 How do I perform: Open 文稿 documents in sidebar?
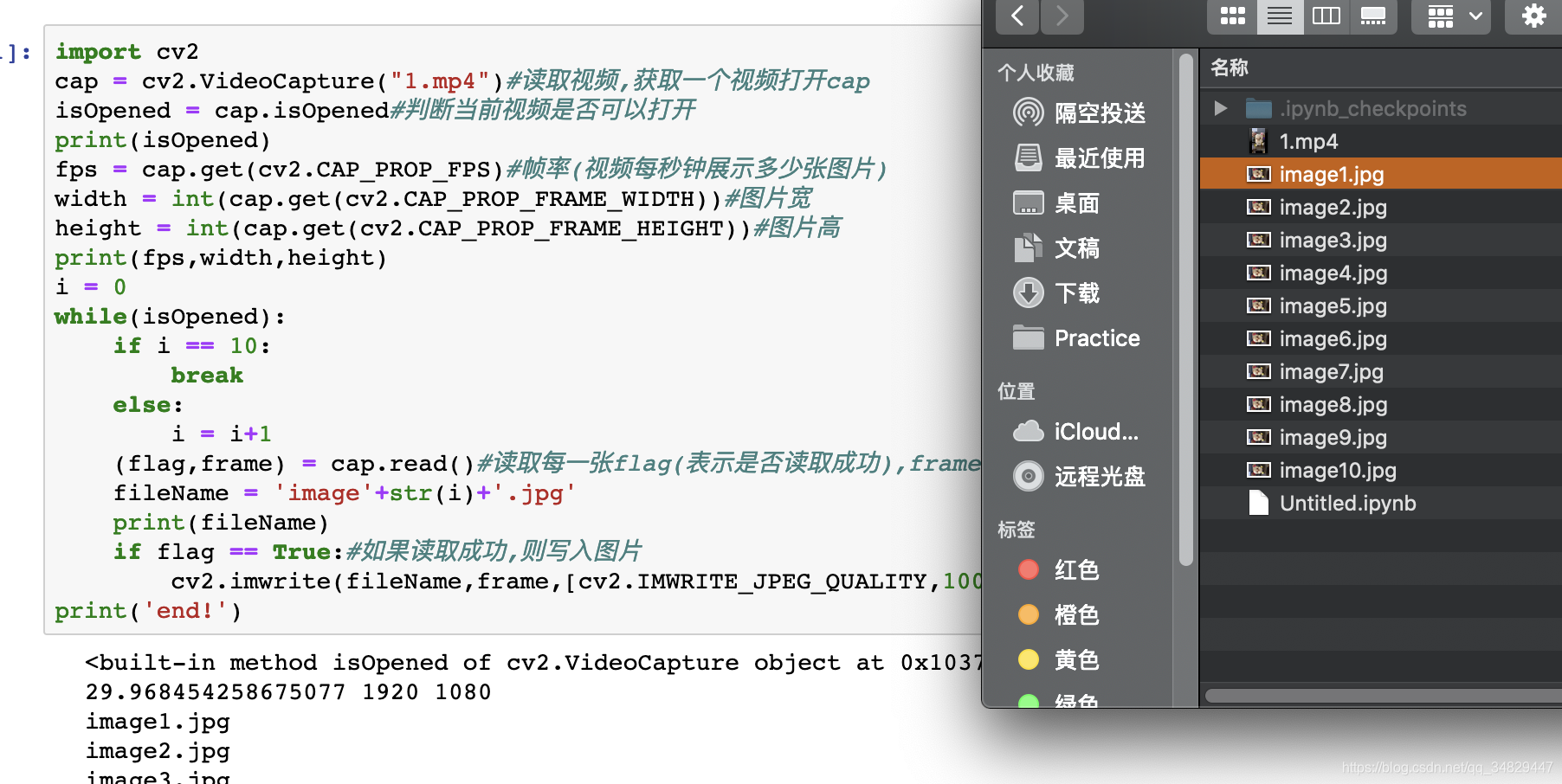(1056, 248)
